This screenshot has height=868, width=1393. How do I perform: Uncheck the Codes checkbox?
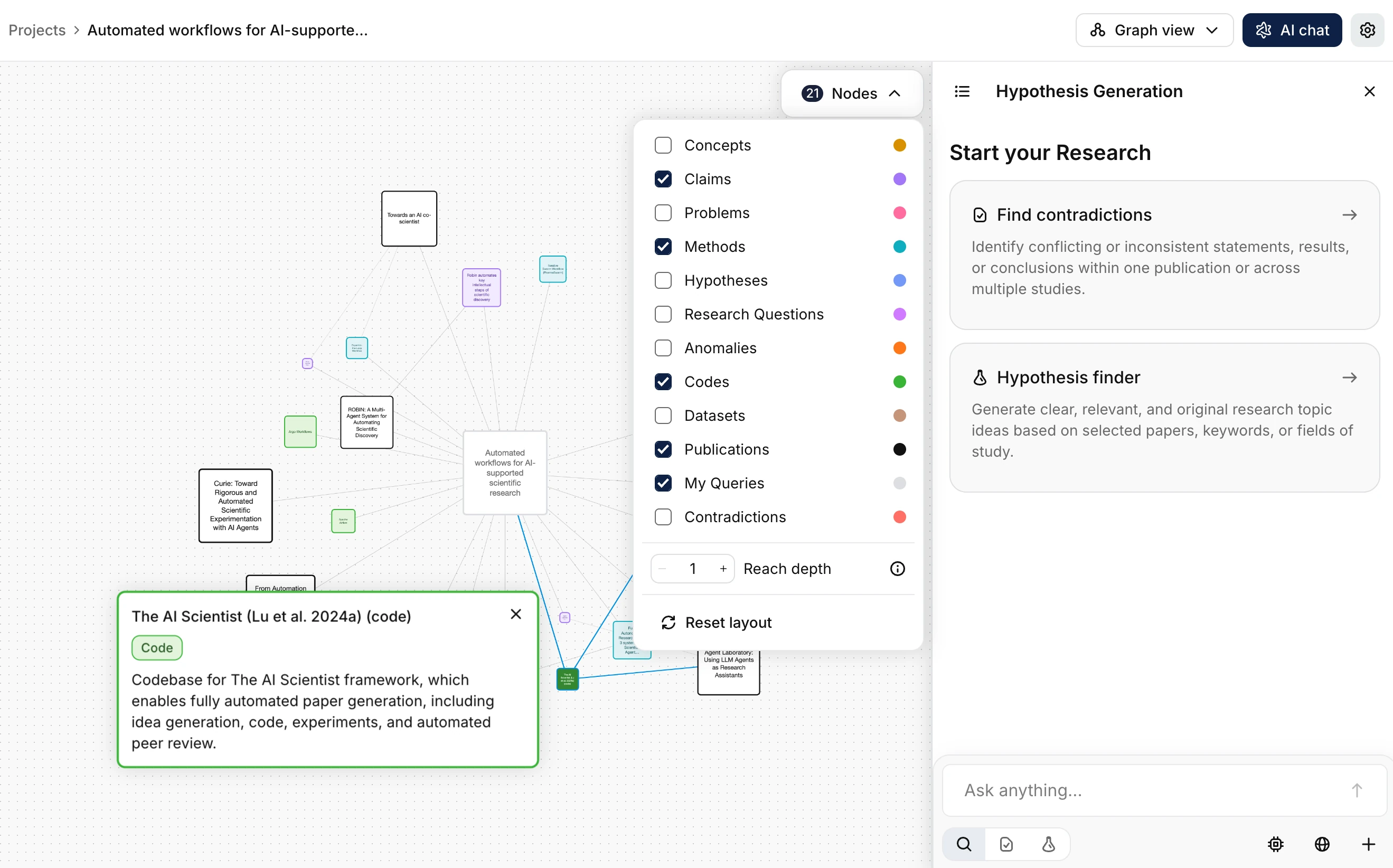(663, 382)
